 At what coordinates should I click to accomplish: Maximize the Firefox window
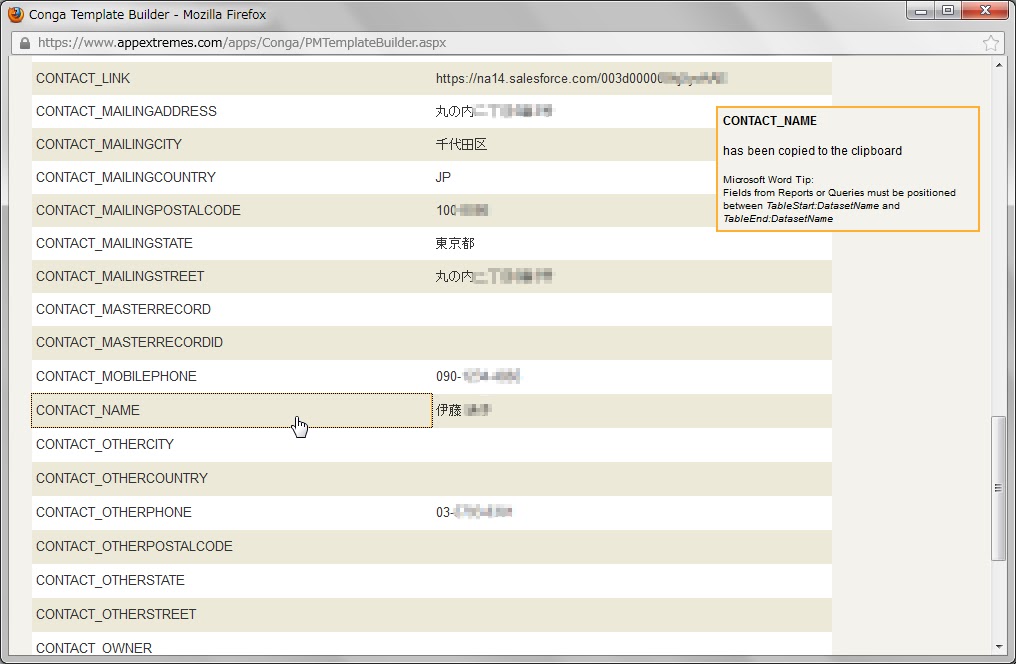[x=948, y=11]
